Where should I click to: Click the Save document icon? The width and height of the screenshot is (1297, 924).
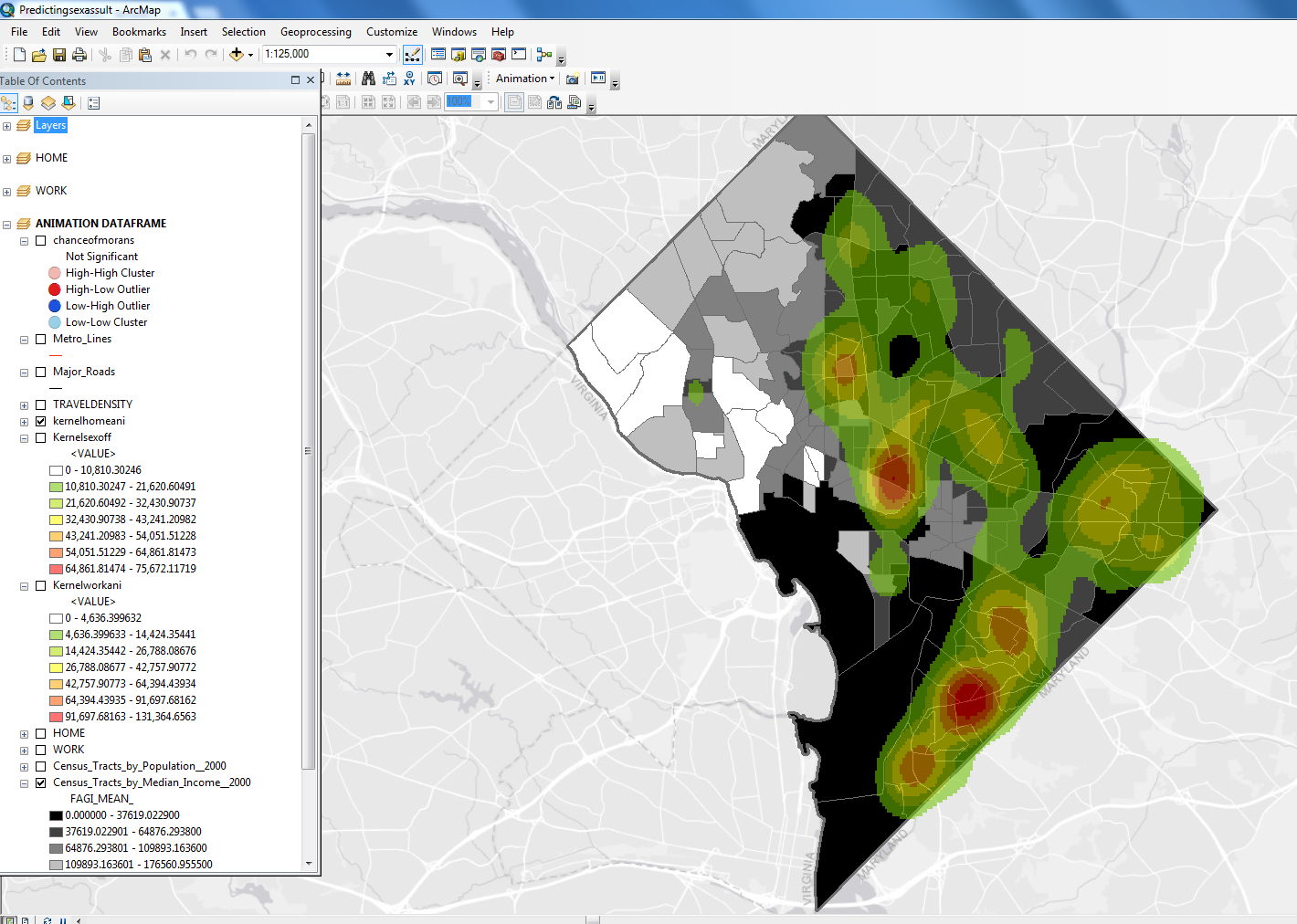[59, 55]
